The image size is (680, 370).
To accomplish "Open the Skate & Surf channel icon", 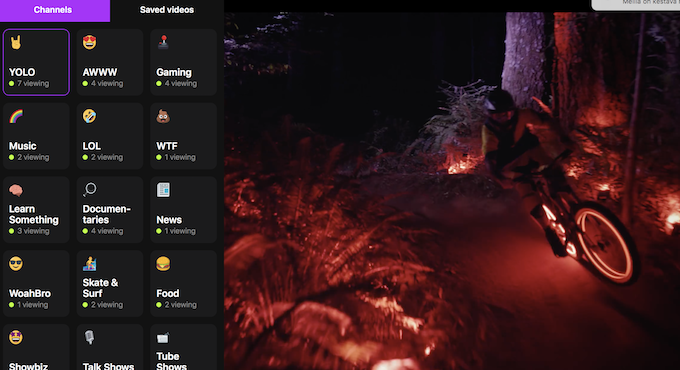I will point(89,263).
